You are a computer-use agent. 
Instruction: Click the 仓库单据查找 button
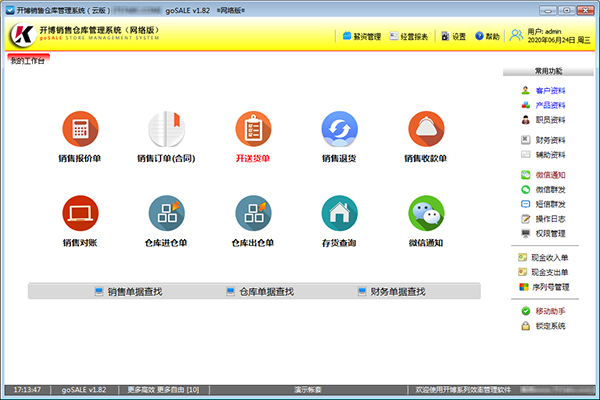click(261, 292)
